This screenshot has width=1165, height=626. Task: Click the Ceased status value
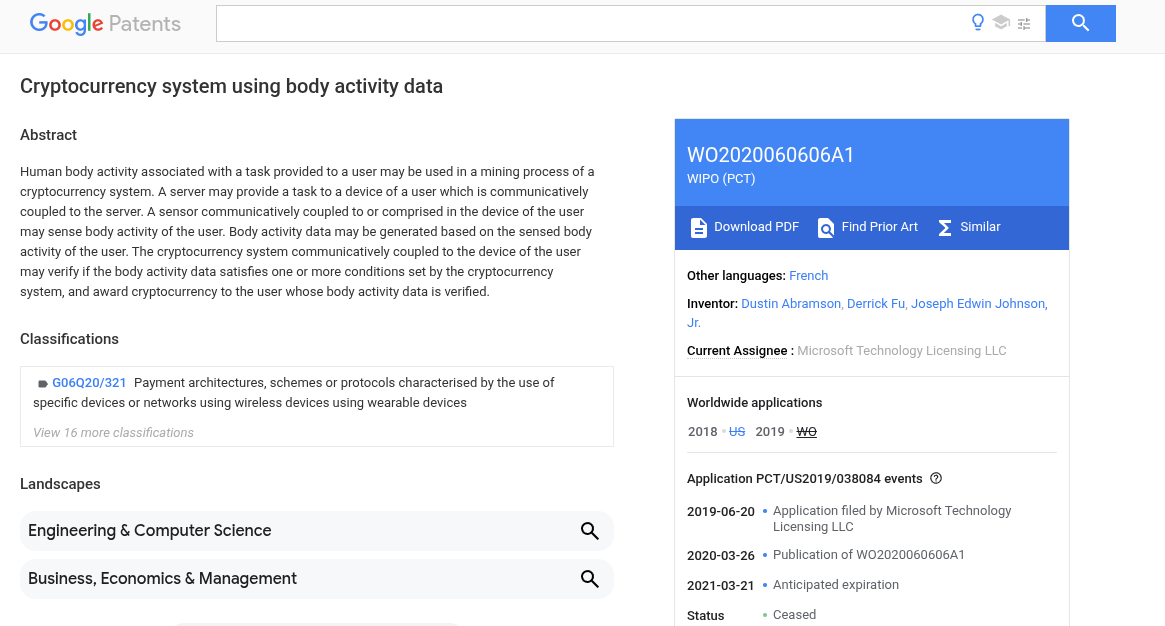pos(794,615)
